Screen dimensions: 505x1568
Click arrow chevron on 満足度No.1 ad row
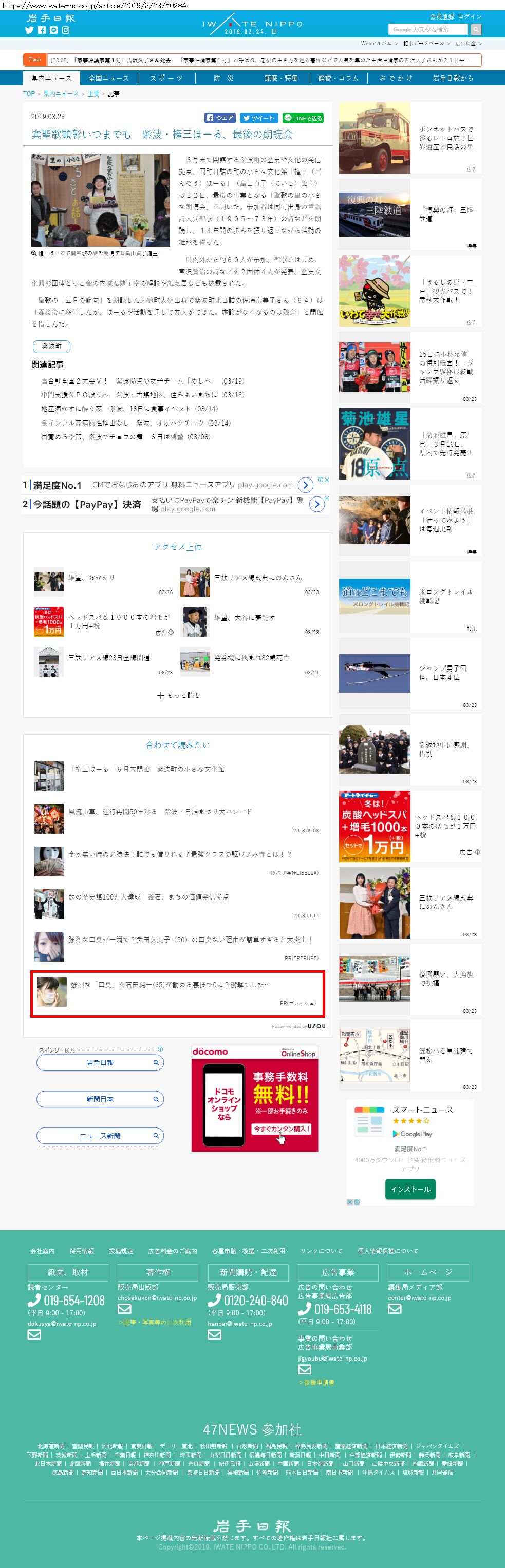pos(305,485)
